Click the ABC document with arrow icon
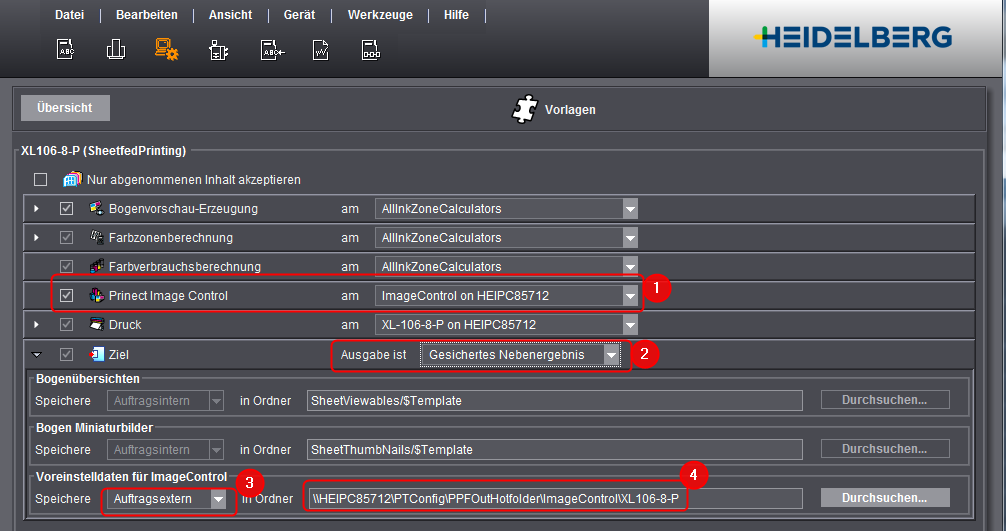 click(x=272, y=49)
